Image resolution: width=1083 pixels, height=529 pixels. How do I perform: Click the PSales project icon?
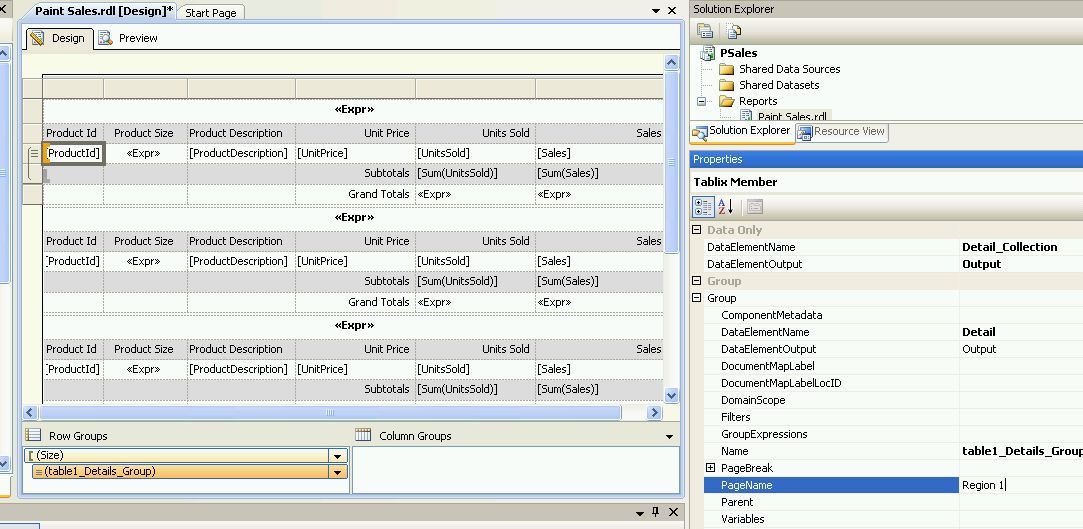click(x=708, y=53)
